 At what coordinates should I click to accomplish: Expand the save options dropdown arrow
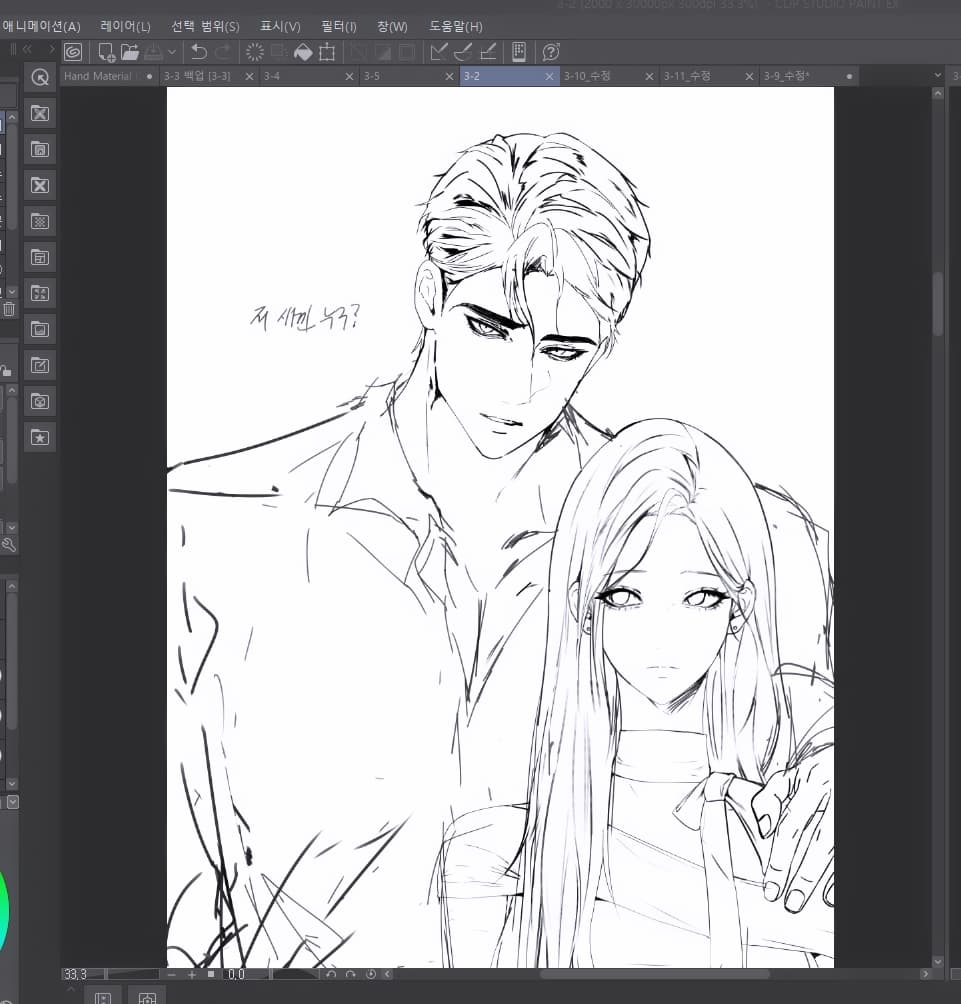tap(172, 52)
